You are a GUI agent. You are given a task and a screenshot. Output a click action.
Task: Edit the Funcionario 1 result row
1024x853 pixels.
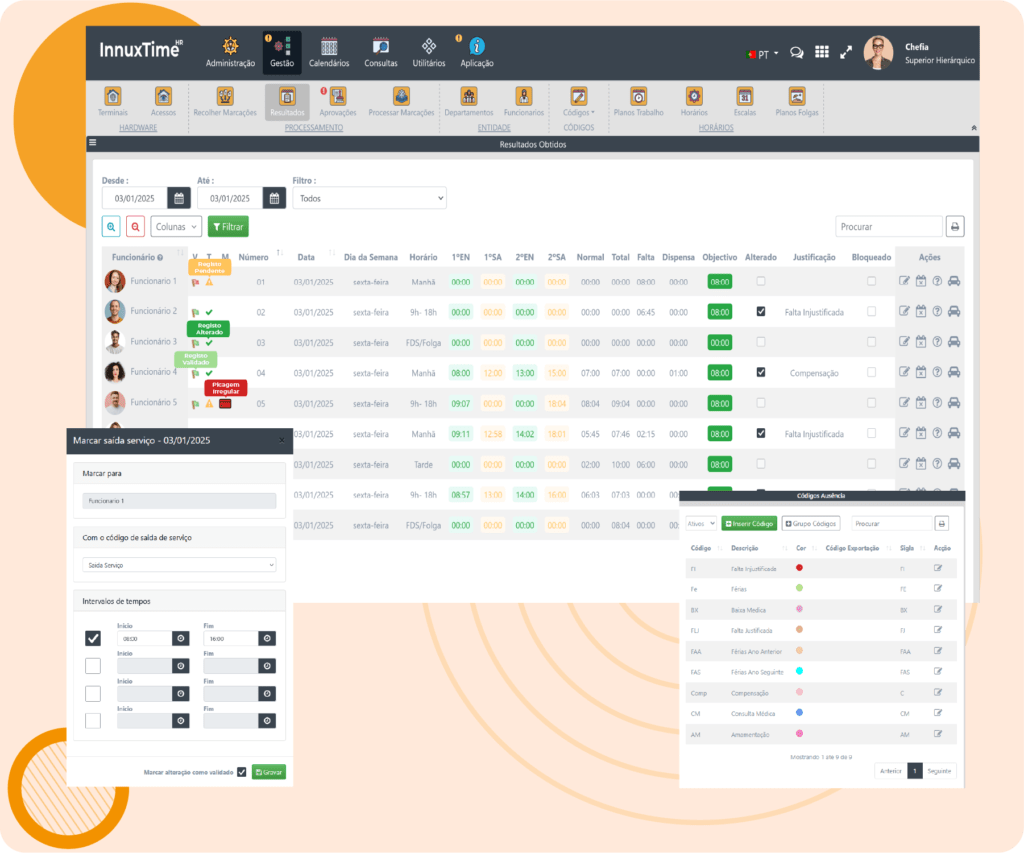point(904,281)
